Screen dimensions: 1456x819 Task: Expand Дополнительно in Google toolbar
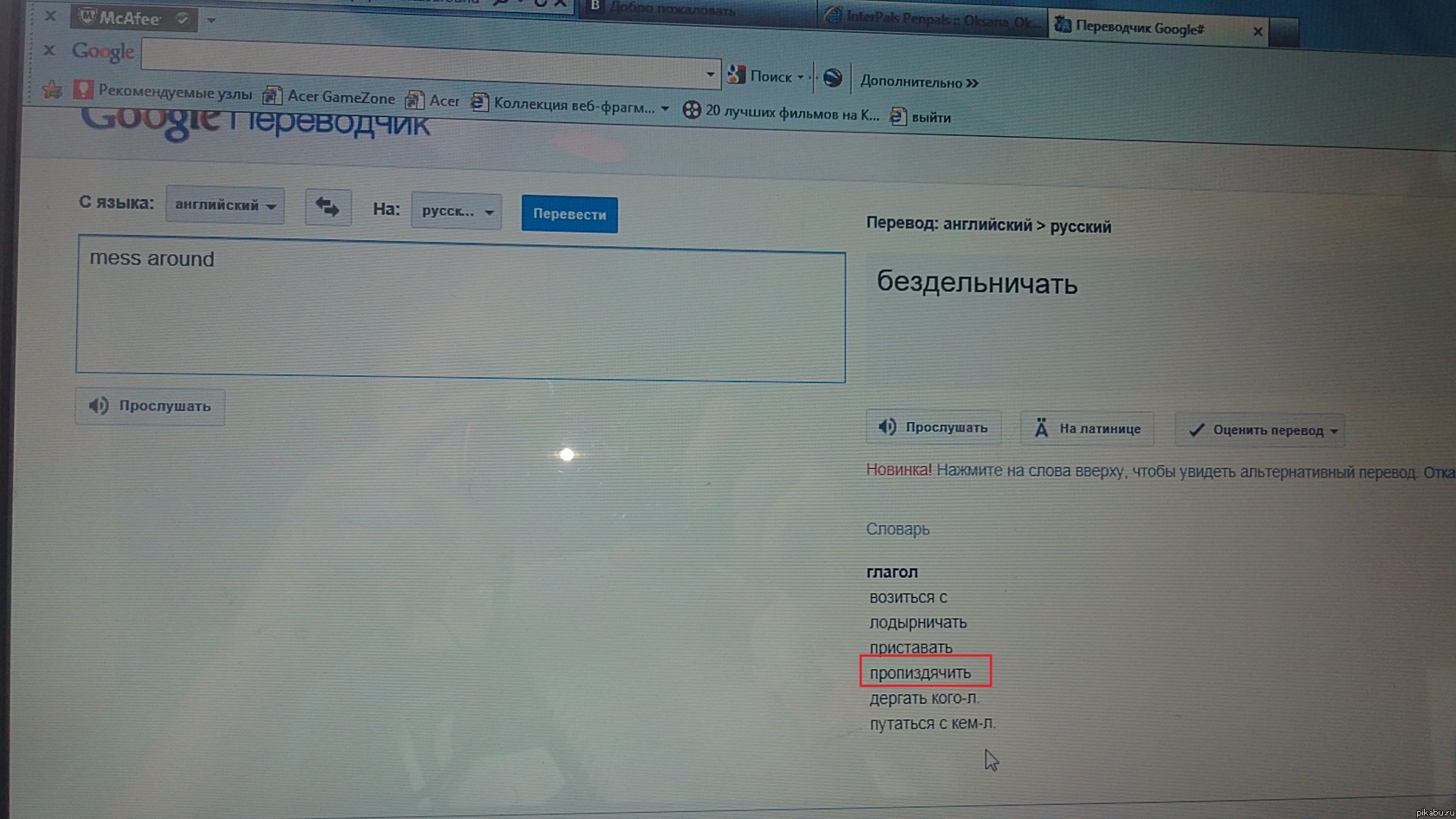click(x=919, y=82)
